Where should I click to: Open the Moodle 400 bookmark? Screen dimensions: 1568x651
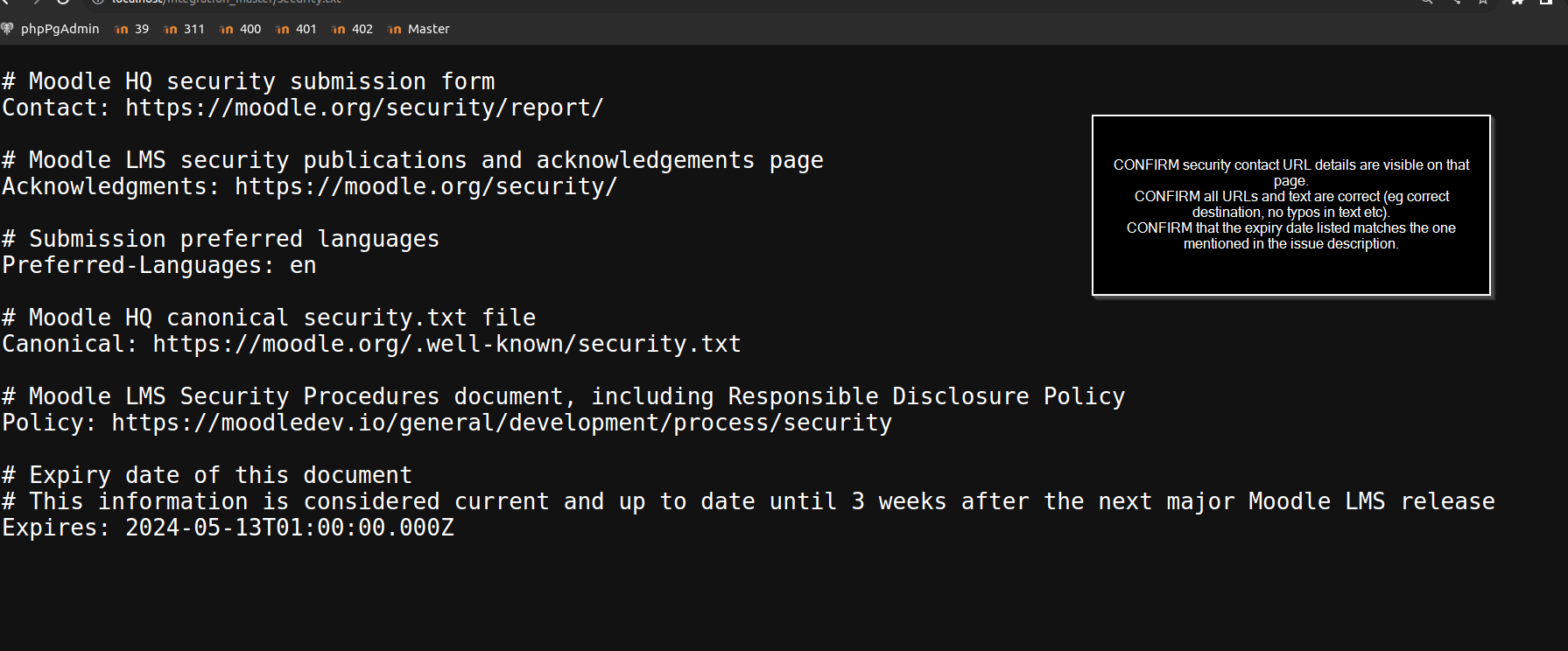pos(241,29)
